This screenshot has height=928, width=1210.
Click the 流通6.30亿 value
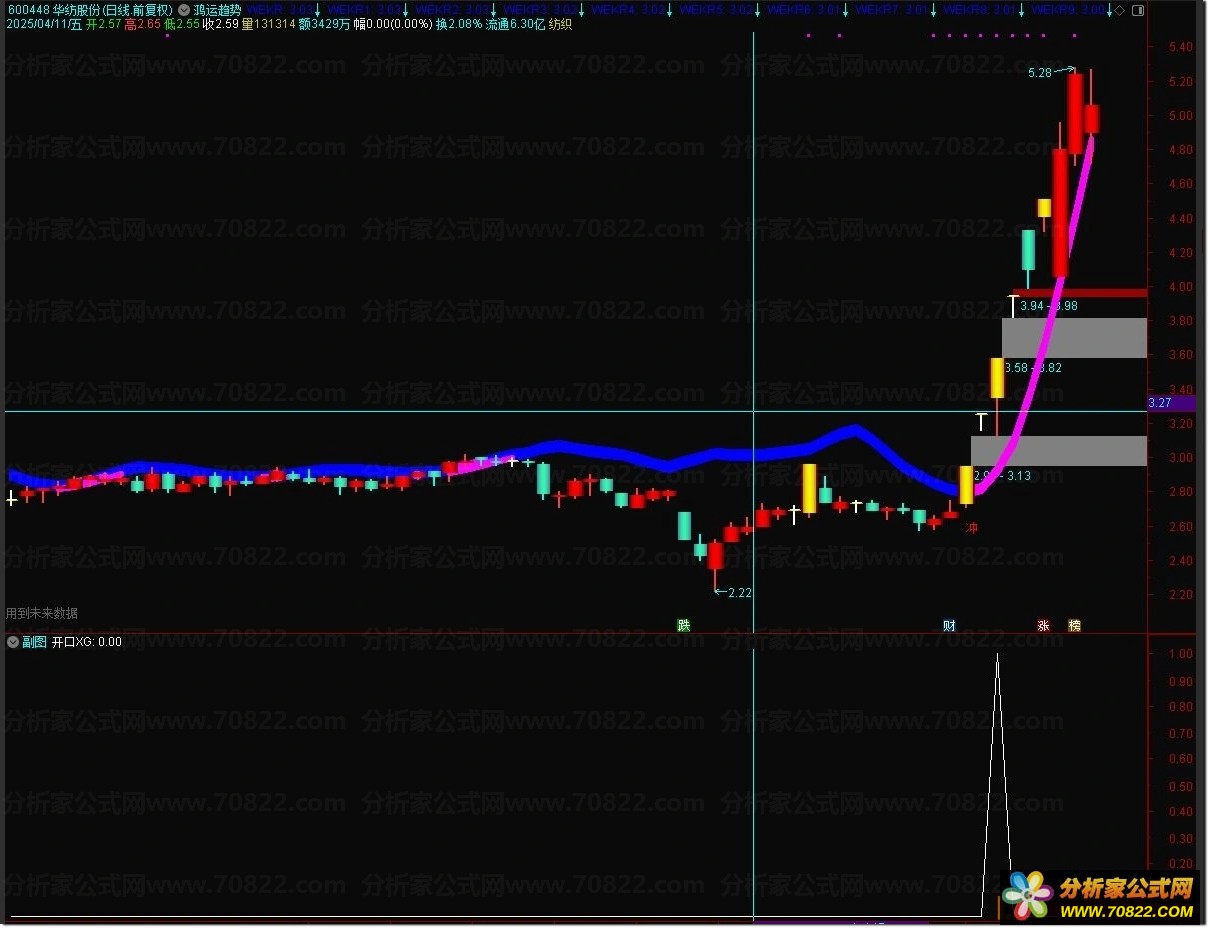tap(516, 23)
